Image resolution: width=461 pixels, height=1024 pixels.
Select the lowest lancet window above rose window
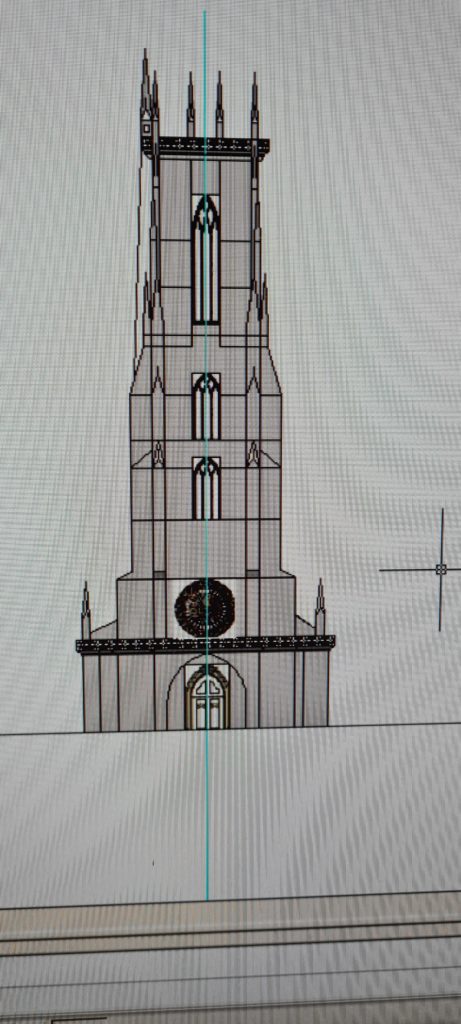206,488
